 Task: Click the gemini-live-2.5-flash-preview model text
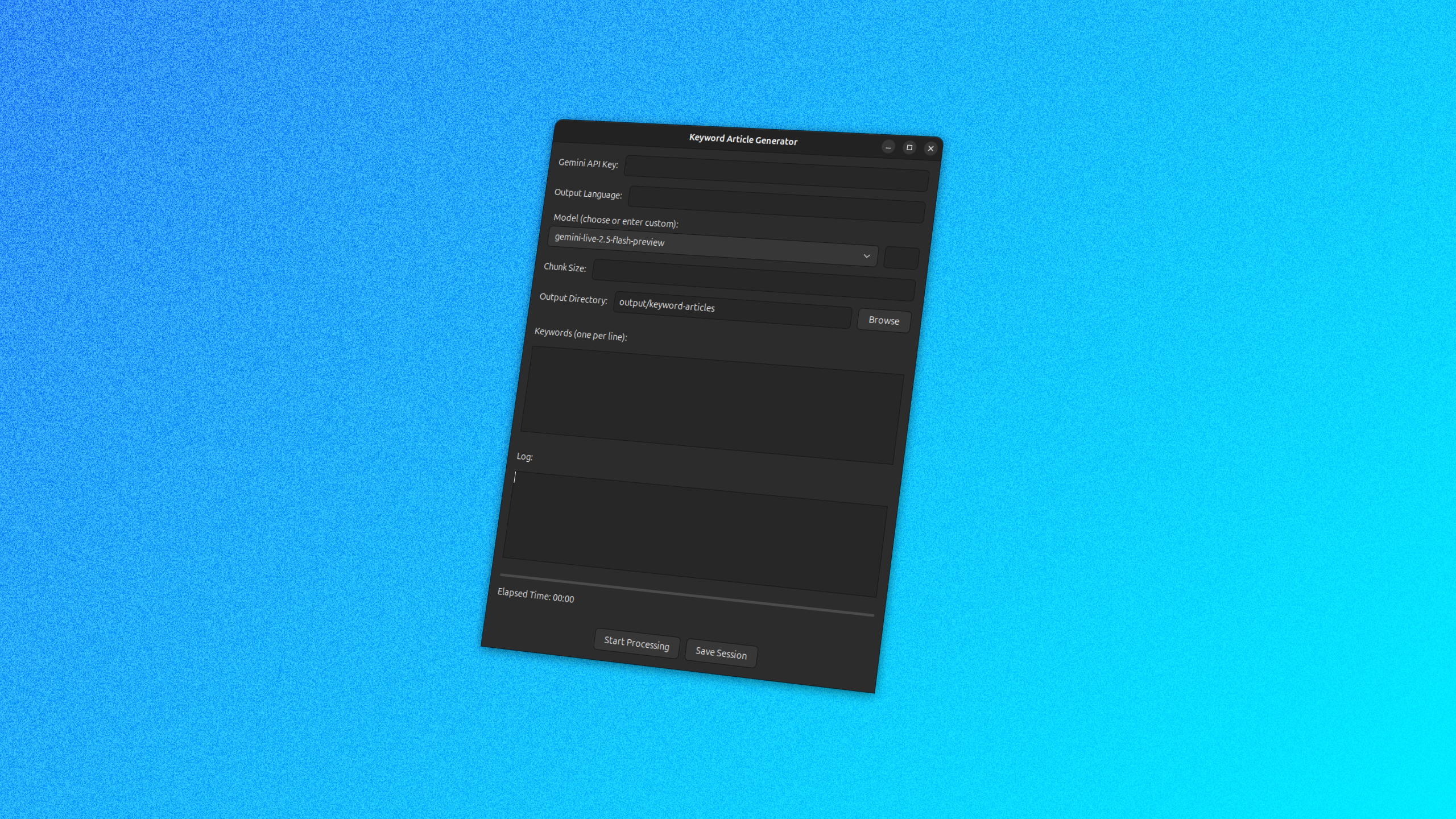(x=609, y=239)
